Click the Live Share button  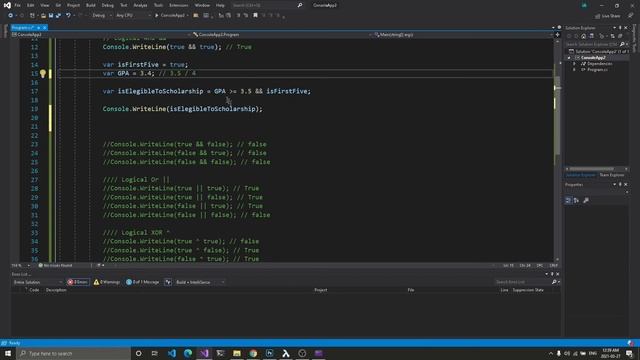tap(608, 16)
